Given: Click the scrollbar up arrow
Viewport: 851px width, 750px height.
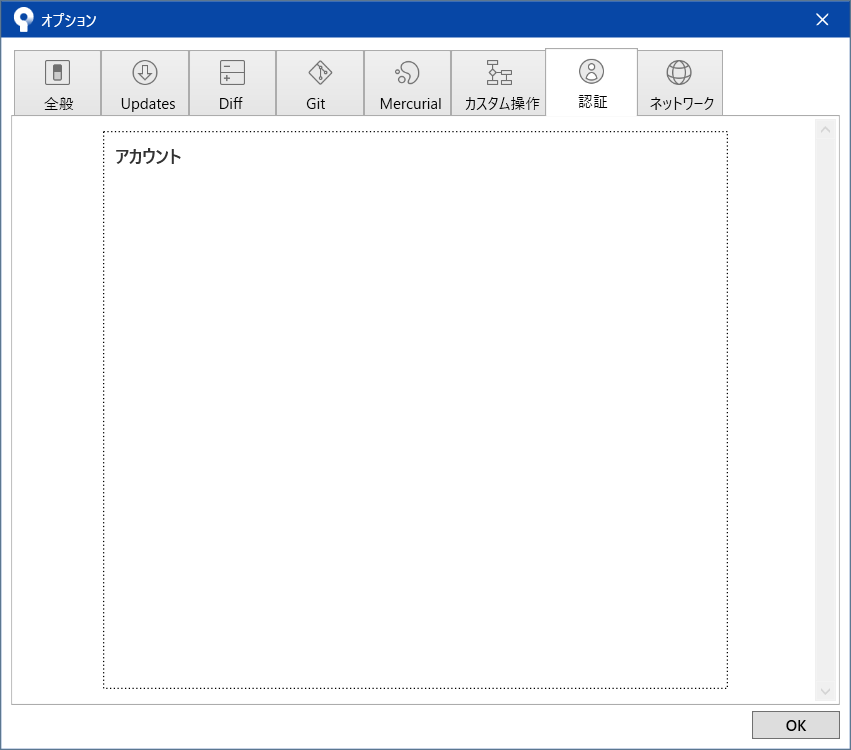Looking at the screenshot, I should click(x=825, y=130).
